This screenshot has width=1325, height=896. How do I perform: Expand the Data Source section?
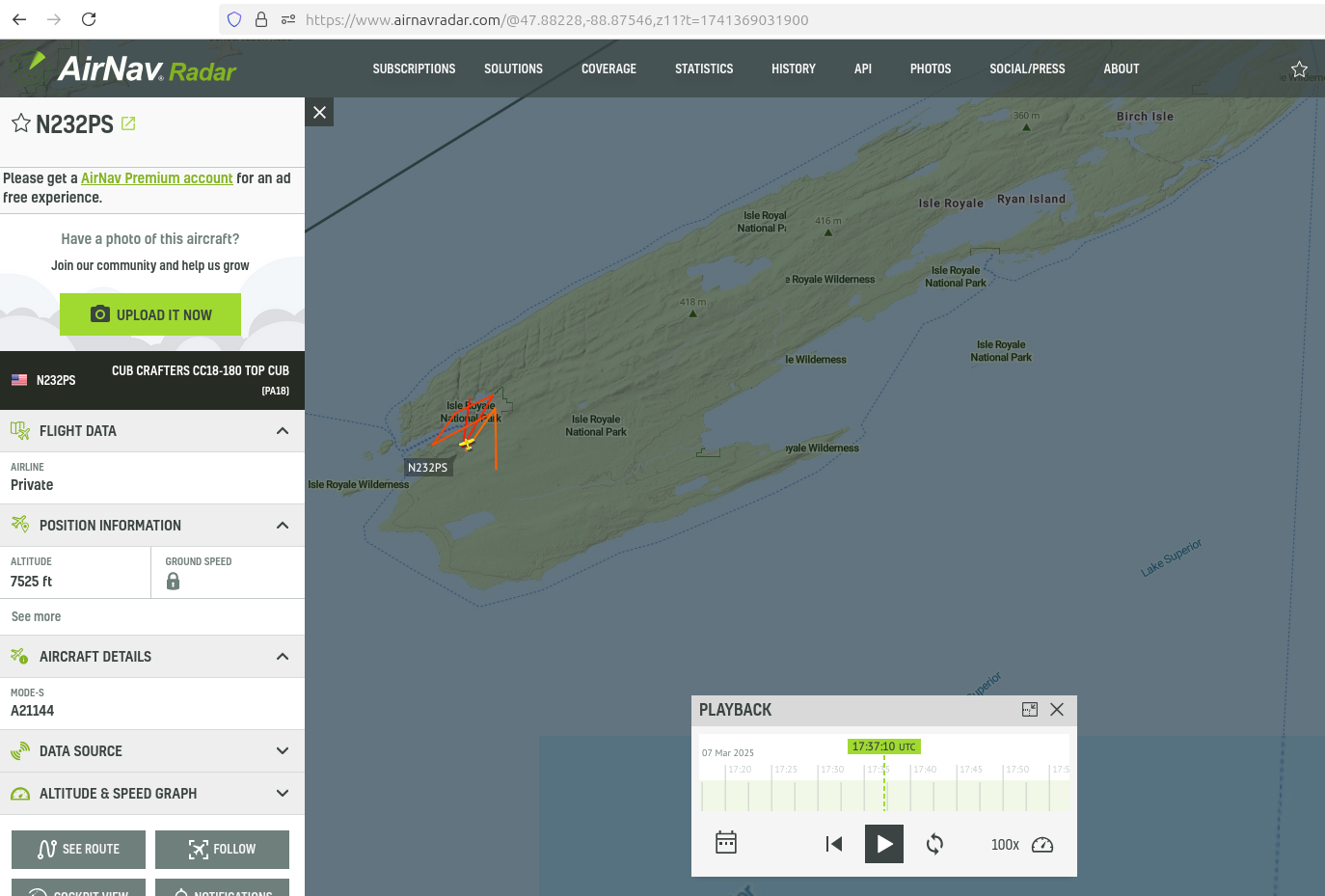pyautogui.click(x=283, y=751)
